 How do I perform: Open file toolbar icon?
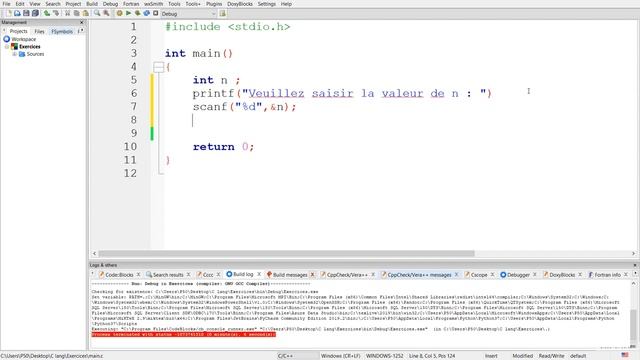(17, 13)
